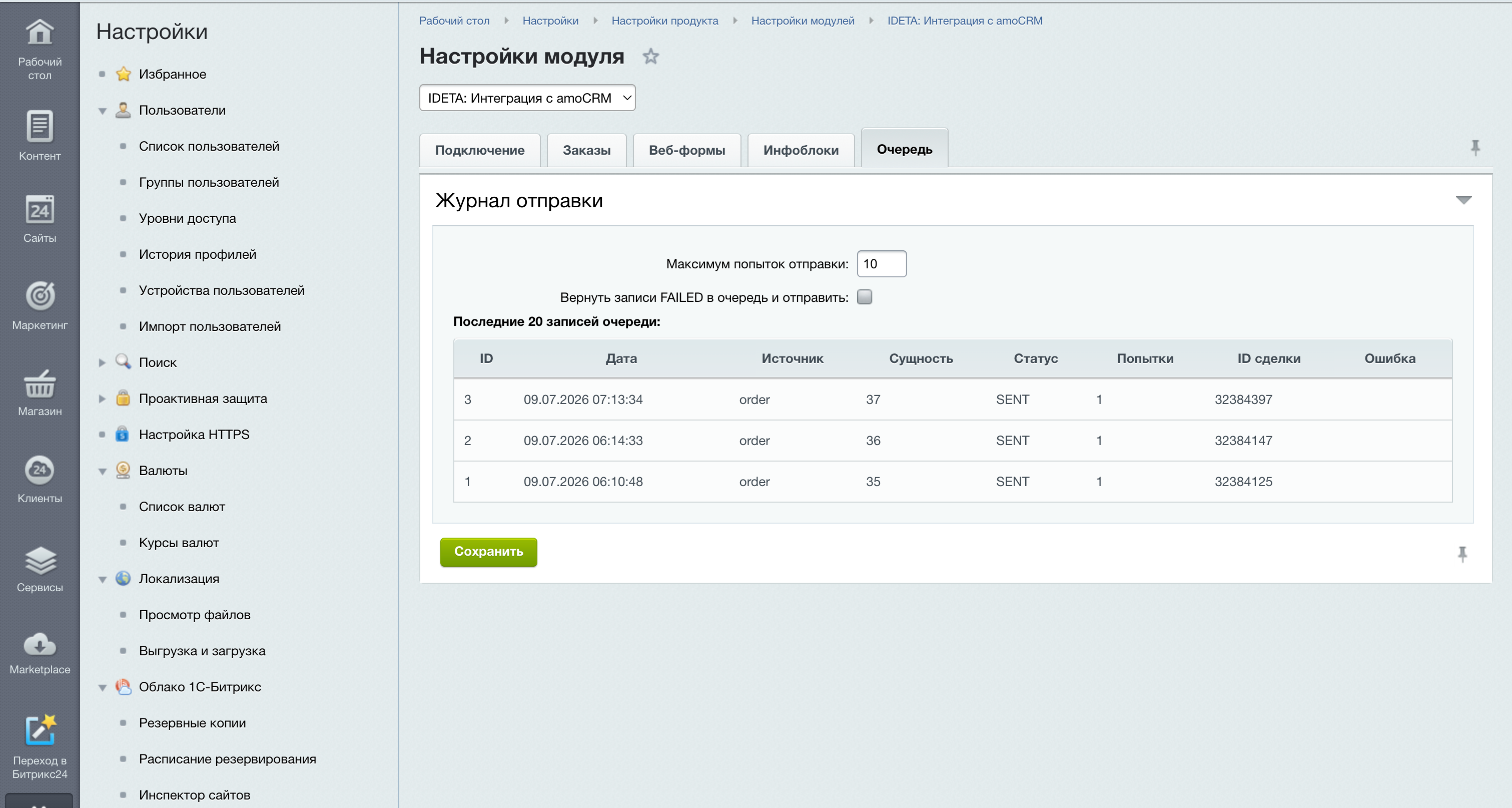This screenshot has width=1512, height=808.
Task: Click the Дата column header
Action: coord(621,358)
